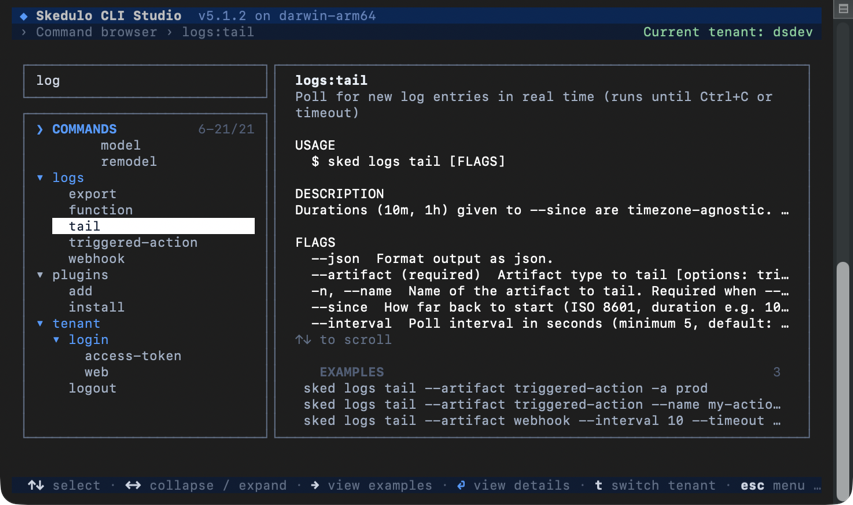Collapse the login subgroup arrow
This screenshot has width=853, height=505.
[56, 340]
